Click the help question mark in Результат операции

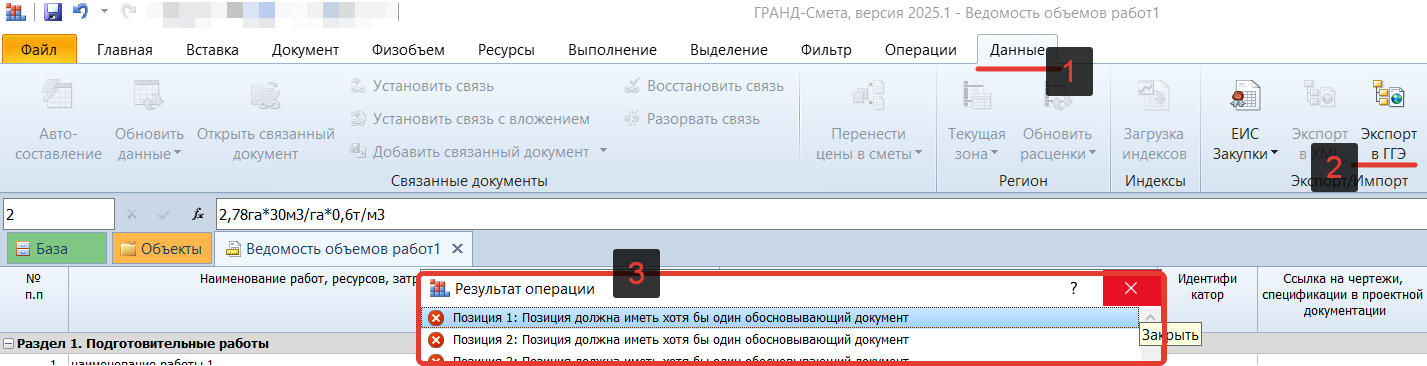point(1073,288)
